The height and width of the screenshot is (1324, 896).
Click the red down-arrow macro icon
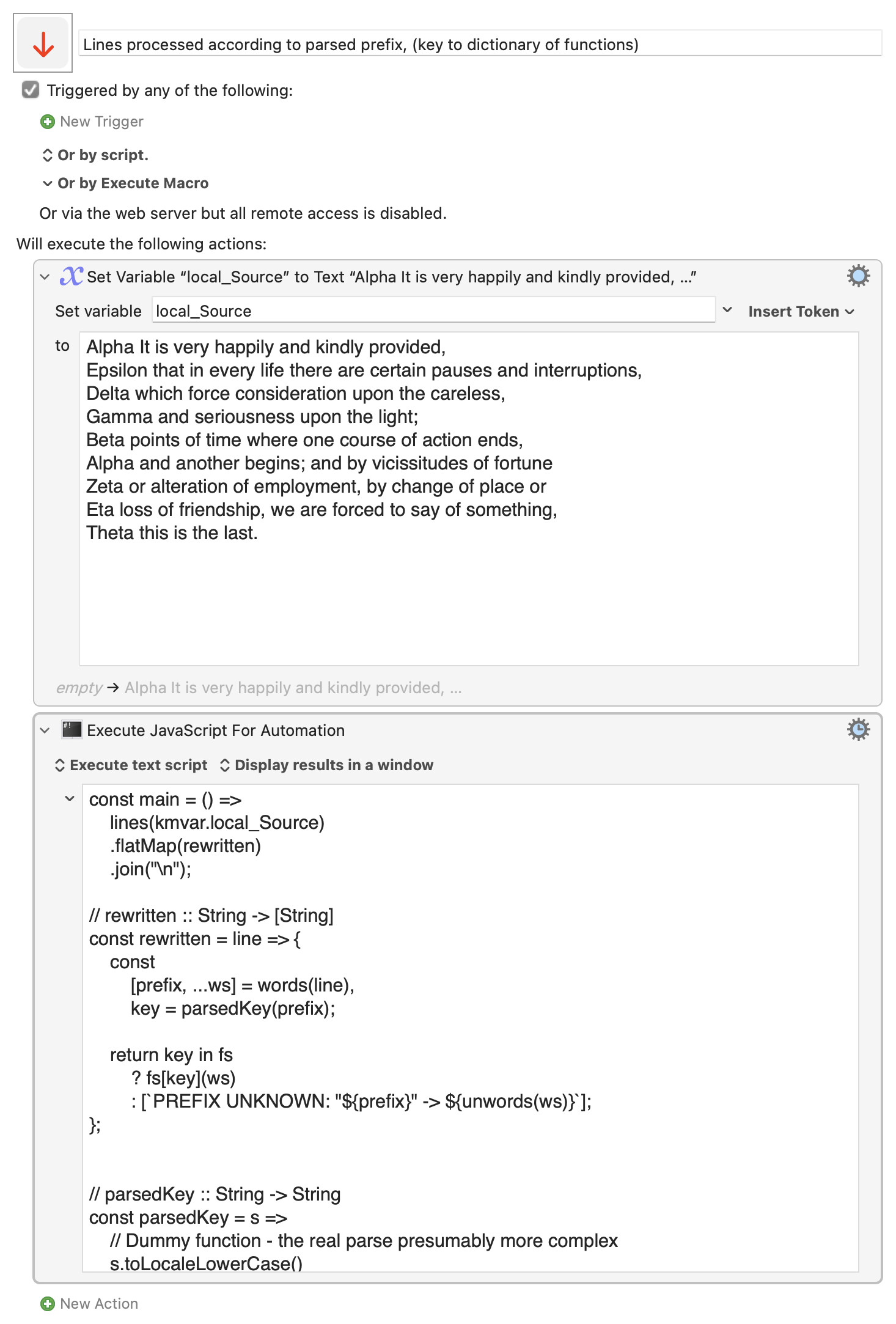(x=43, y=43)
